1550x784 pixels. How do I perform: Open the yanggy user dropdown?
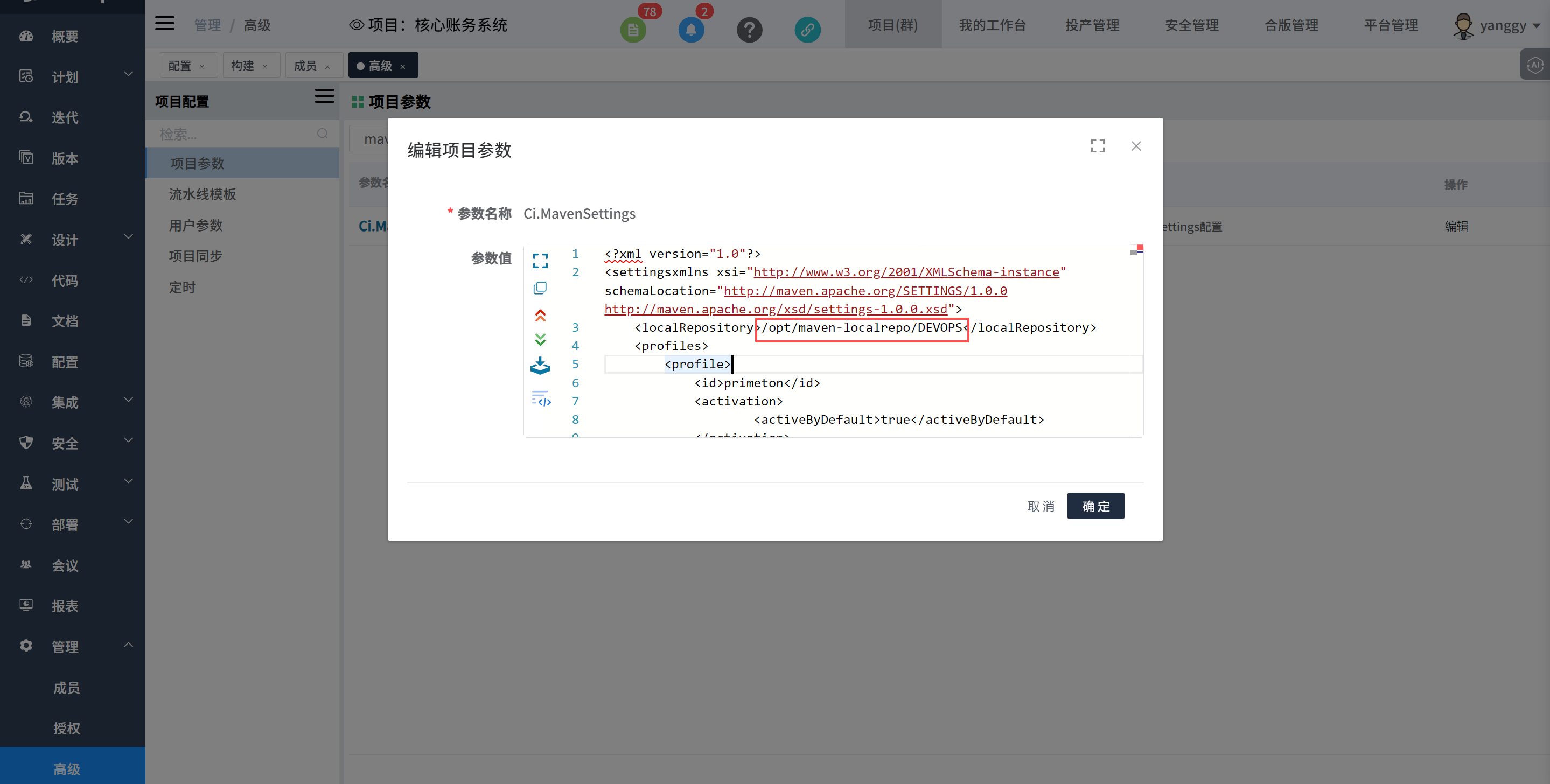point(1503,25)
